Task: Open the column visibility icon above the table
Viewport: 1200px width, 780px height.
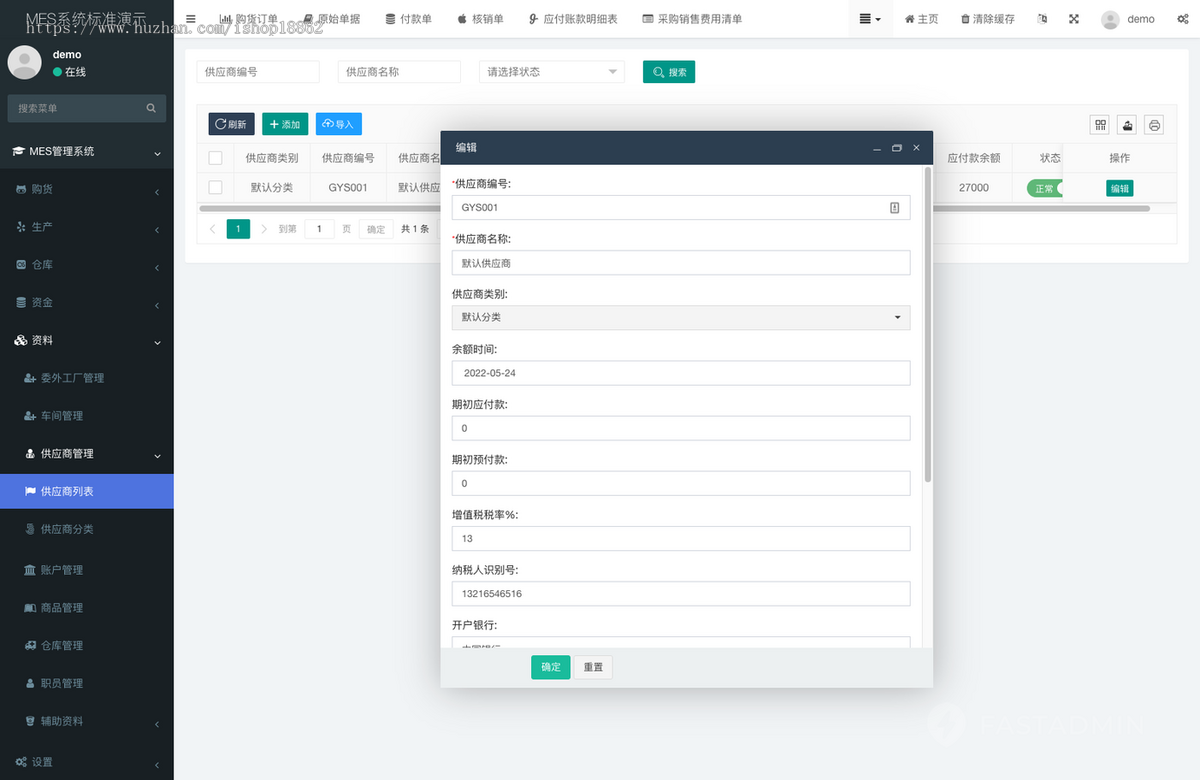Action: coord(1099,124)
